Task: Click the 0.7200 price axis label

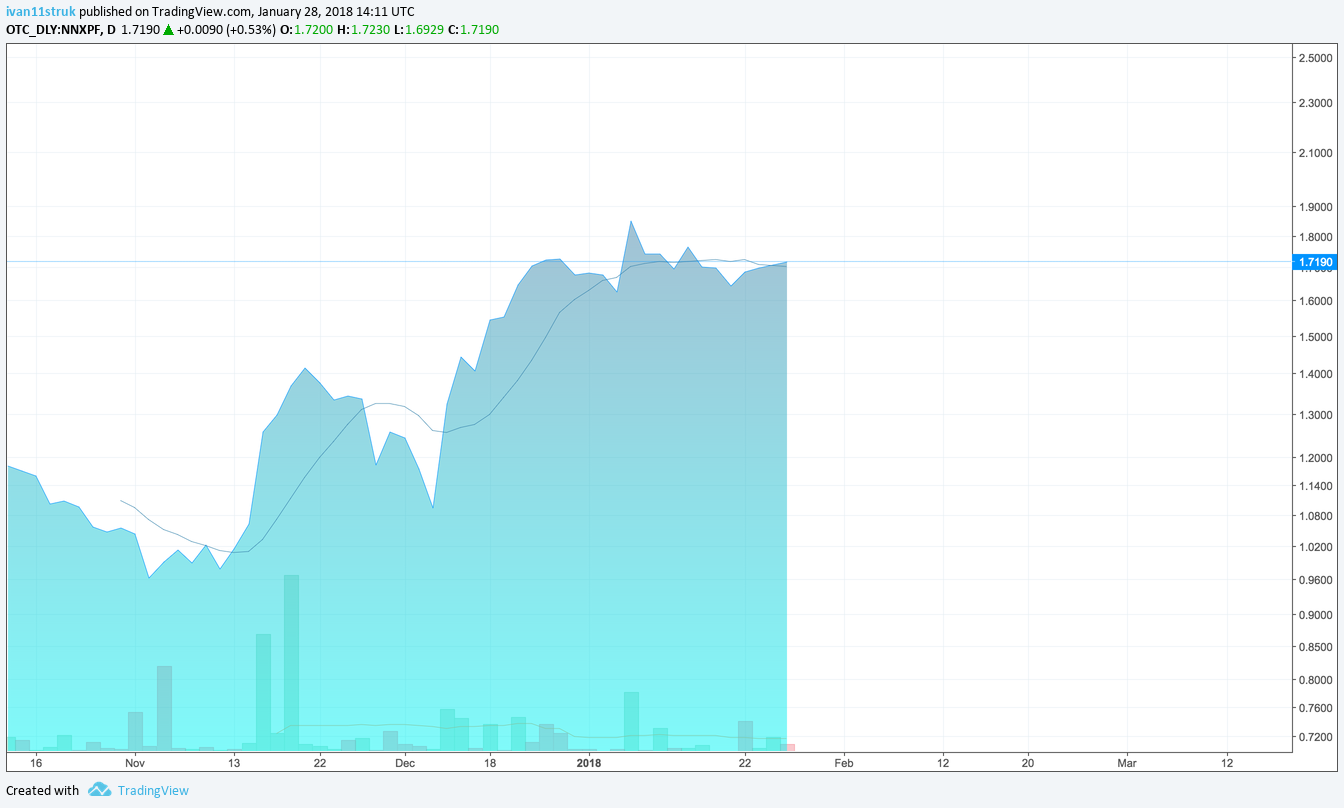Action: (1316, 737)
